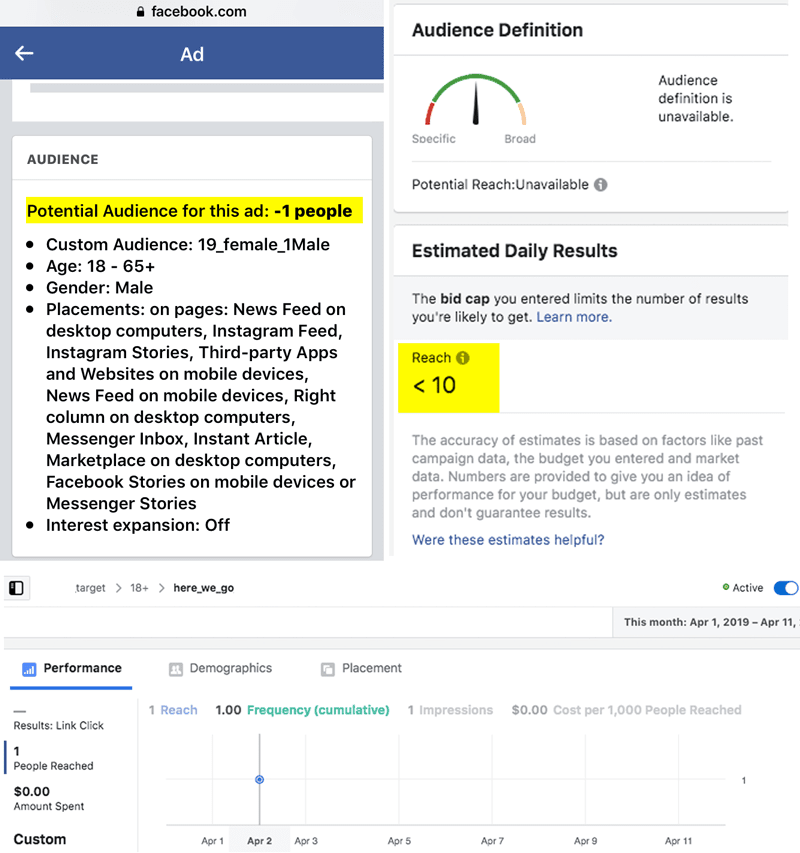Switch to the Placement tab
The height and width of the screenshot is (853, 800).
point(362,669)
